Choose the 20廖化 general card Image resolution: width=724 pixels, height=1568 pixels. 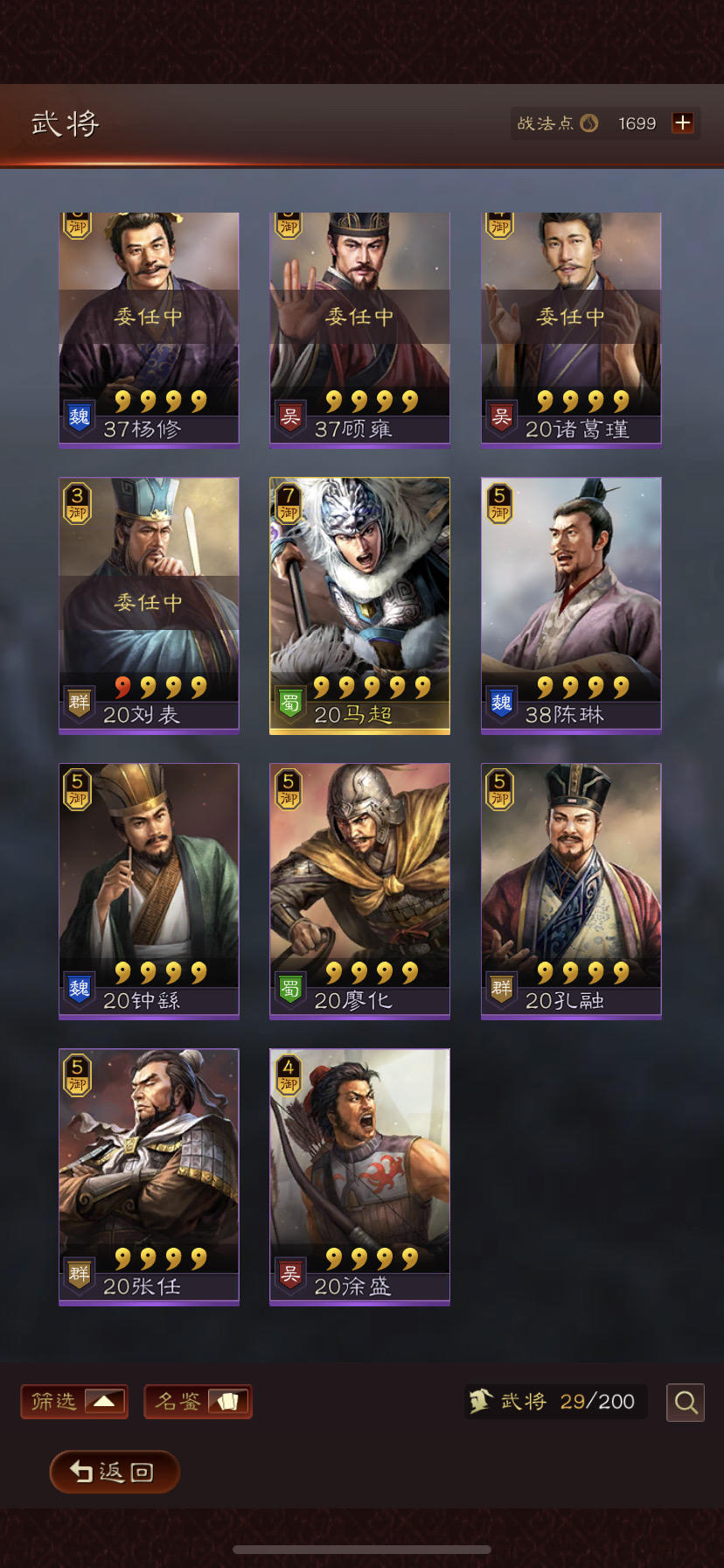[359, 891]
